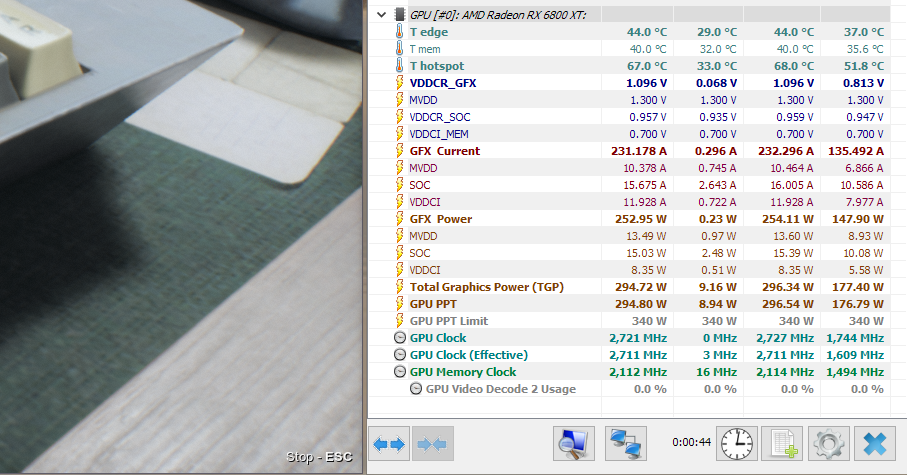Select the GPU PPT Limit label

tap(449, 321)
